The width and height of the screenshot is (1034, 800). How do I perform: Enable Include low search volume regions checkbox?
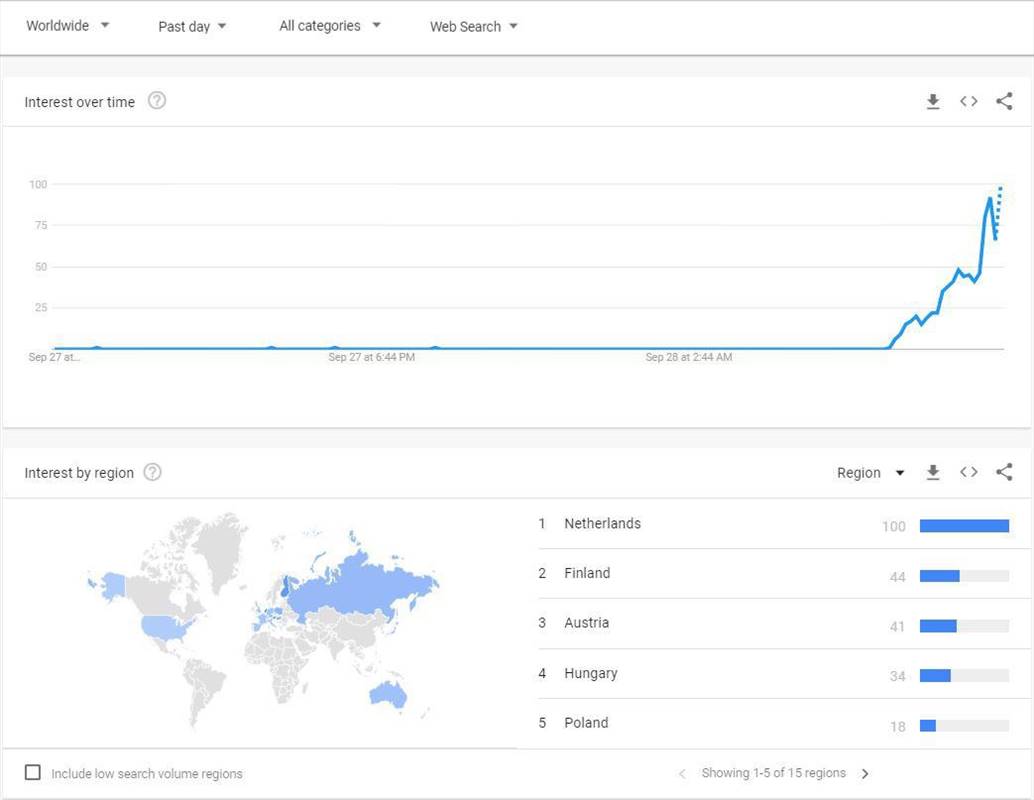click(x=33, y=773)
